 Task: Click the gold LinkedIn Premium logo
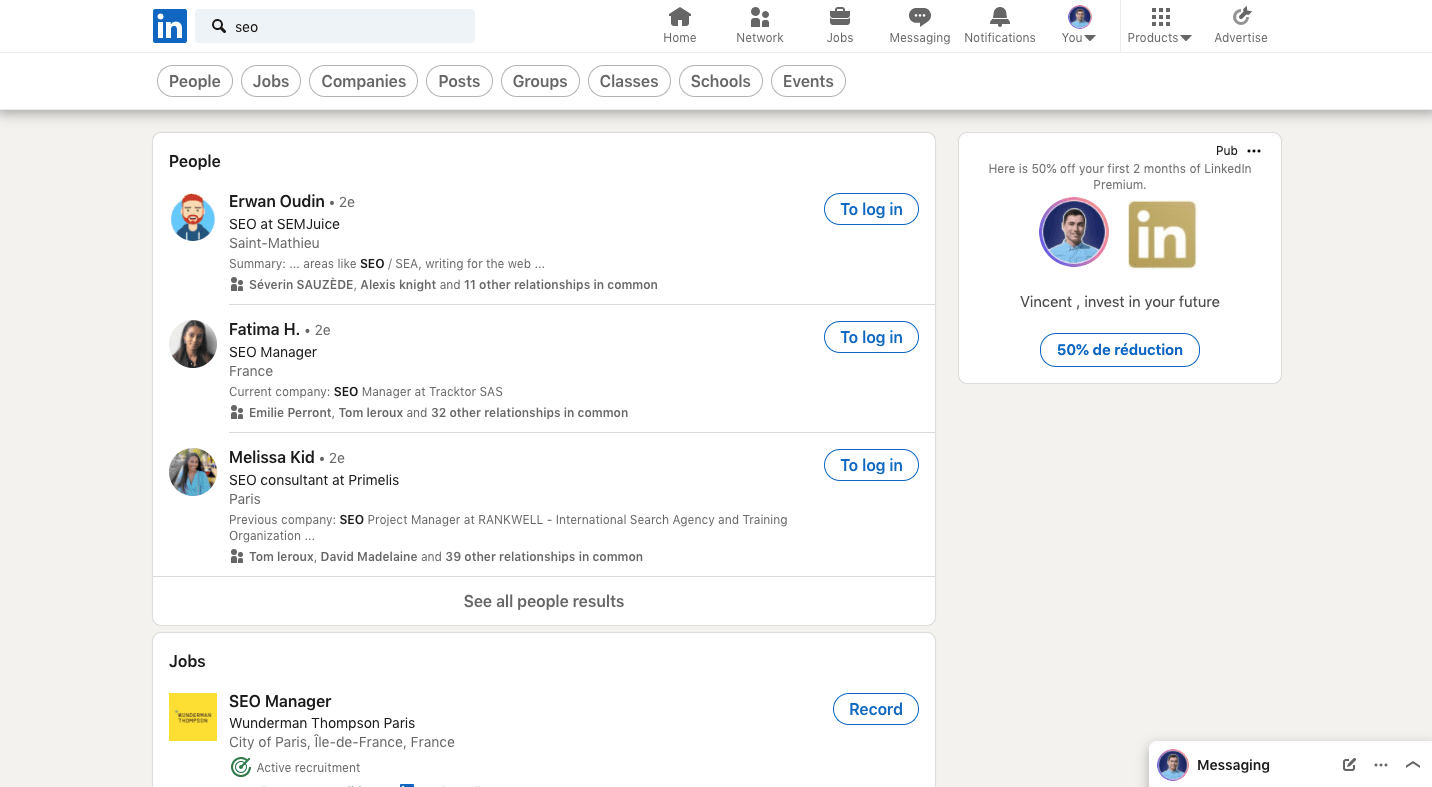tap(1162, 235)
